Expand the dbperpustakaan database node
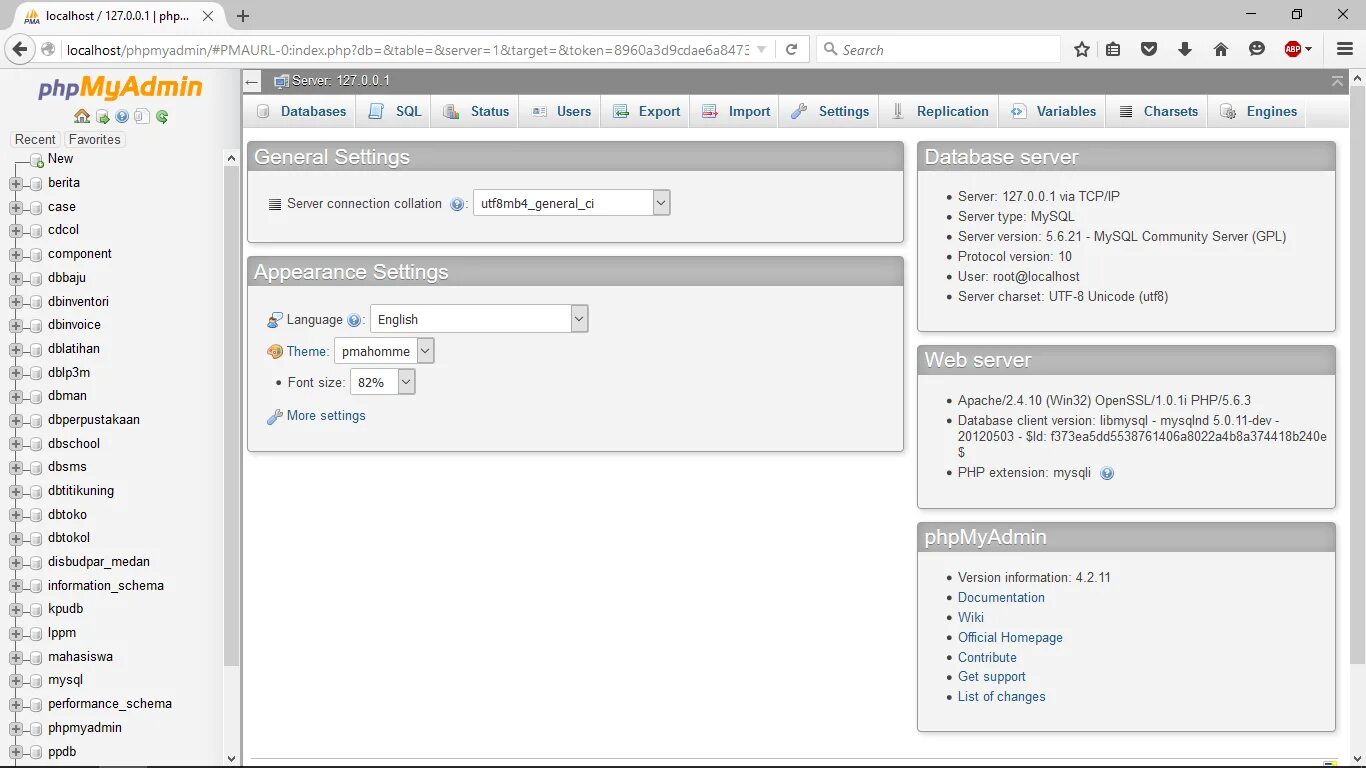Viewport: 1366px width, 768px height. coord(15,420)
